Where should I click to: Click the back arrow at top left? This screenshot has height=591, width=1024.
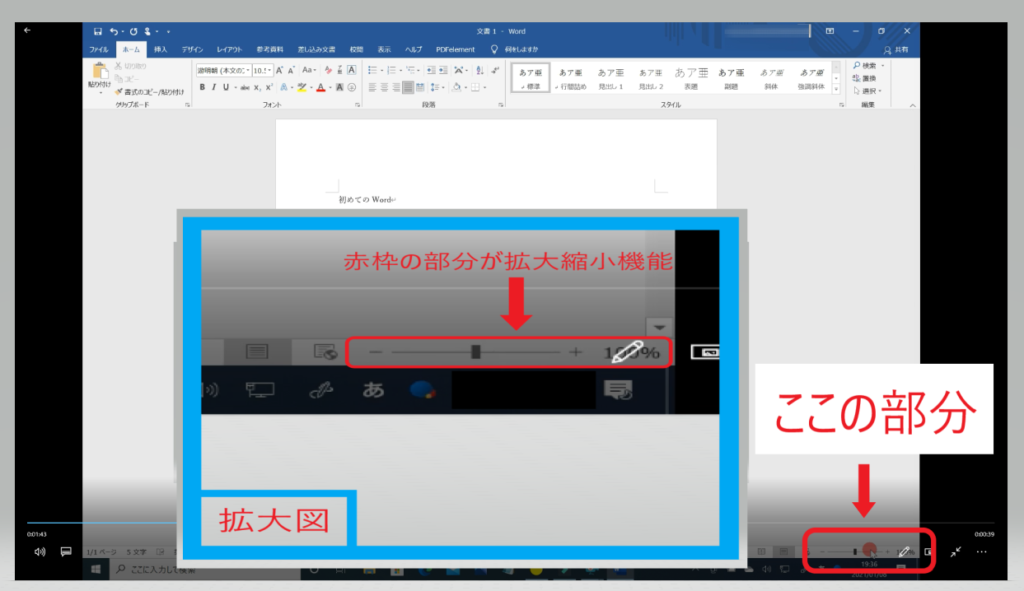27,30
